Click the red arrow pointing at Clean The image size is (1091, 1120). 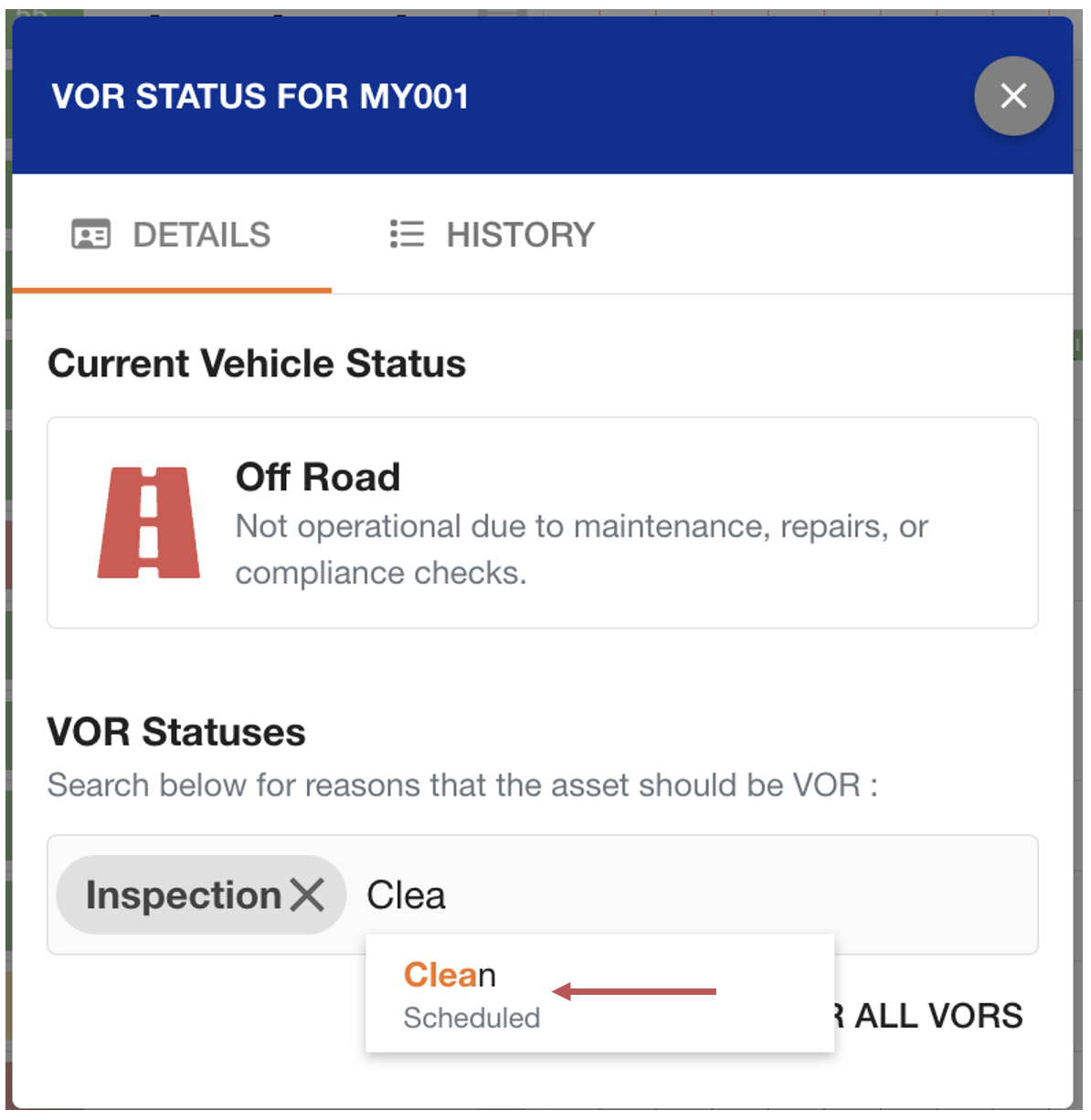tap(634, 991)
